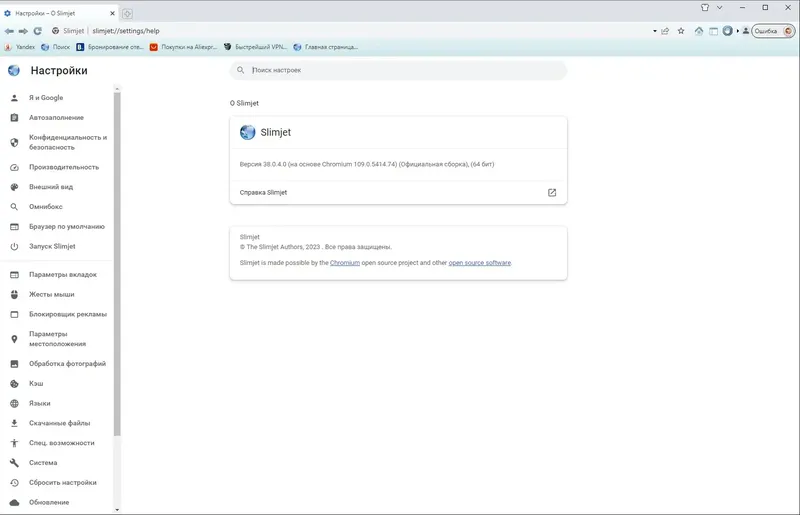The image size is (800, 515).
Task: Go forward with the forward arrow
Action: (23, 31)
